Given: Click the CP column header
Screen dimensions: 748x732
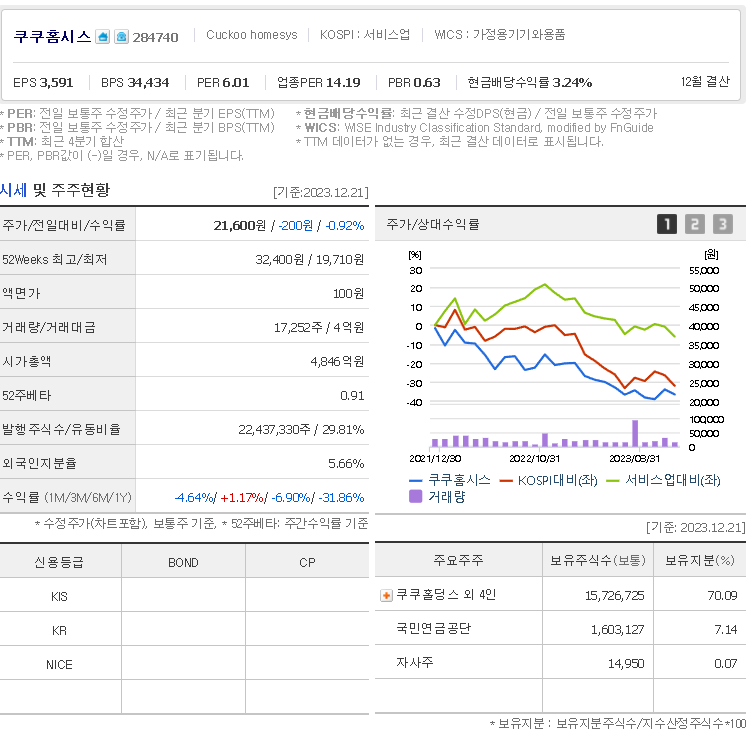Looking at the screenshot, I should 307,562.
